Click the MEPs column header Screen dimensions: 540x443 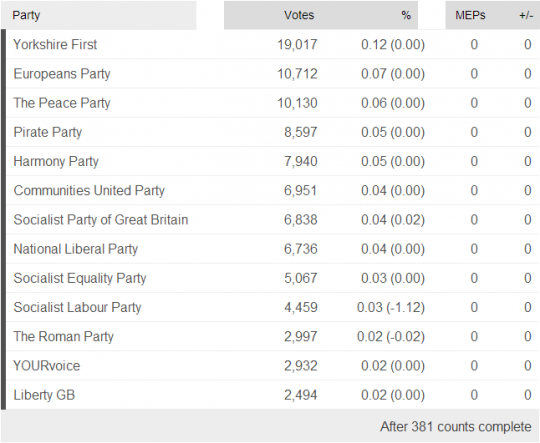[470, 15]
